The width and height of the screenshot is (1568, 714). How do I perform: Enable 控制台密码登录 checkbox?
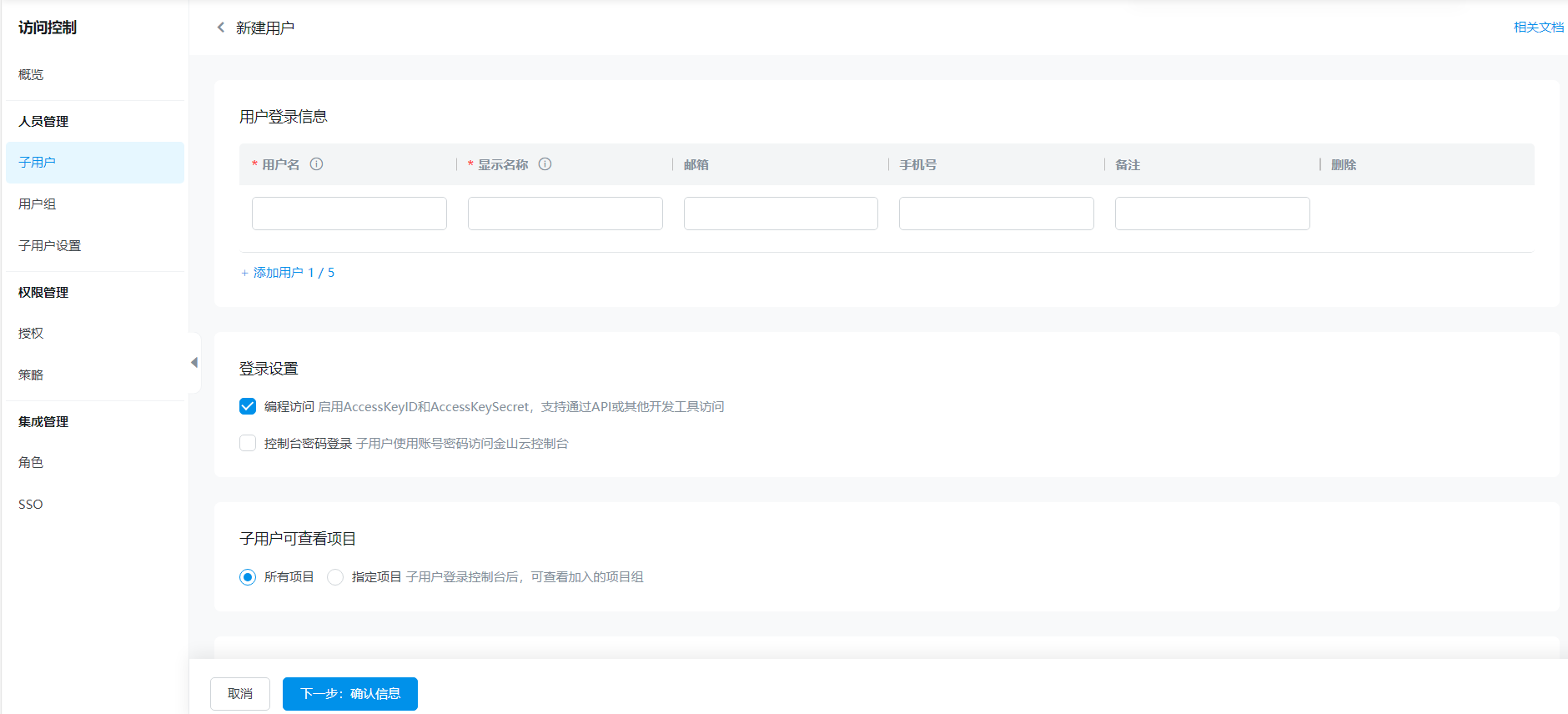pos(248,443)
